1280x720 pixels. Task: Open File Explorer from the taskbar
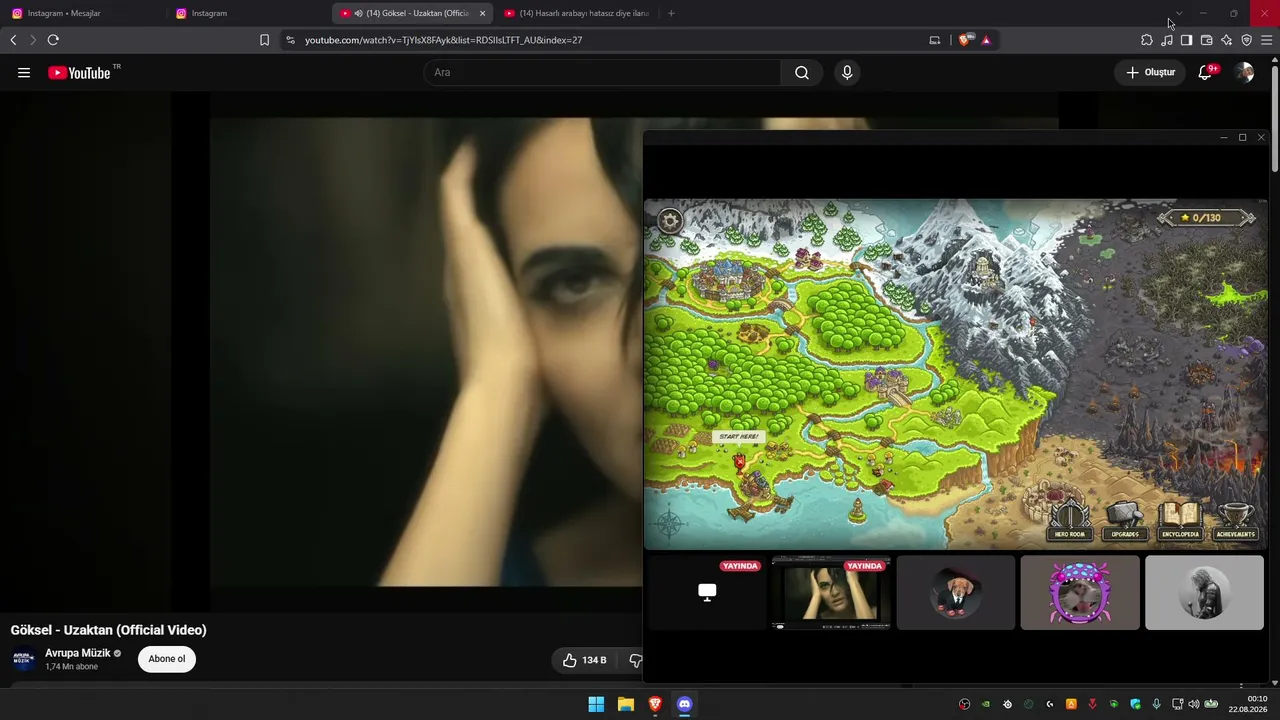coord(626,704)
